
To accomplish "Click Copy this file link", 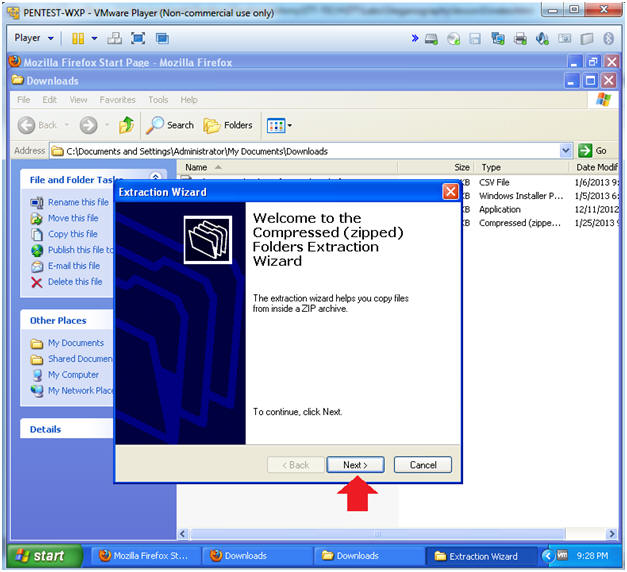I will click(73, 234).
